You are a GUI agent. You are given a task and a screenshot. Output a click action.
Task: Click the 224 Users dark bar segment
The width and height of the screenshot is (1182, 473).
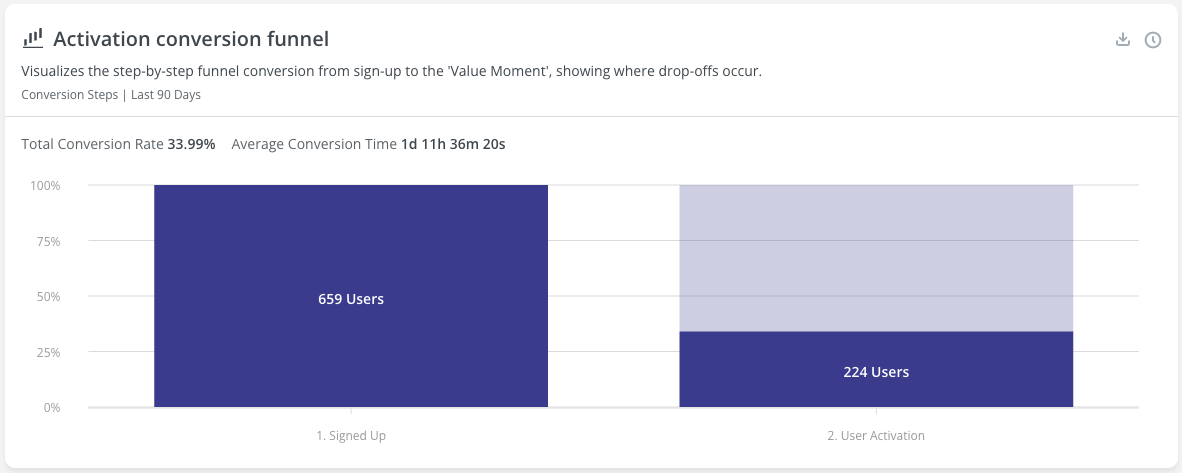click(876, 370)
